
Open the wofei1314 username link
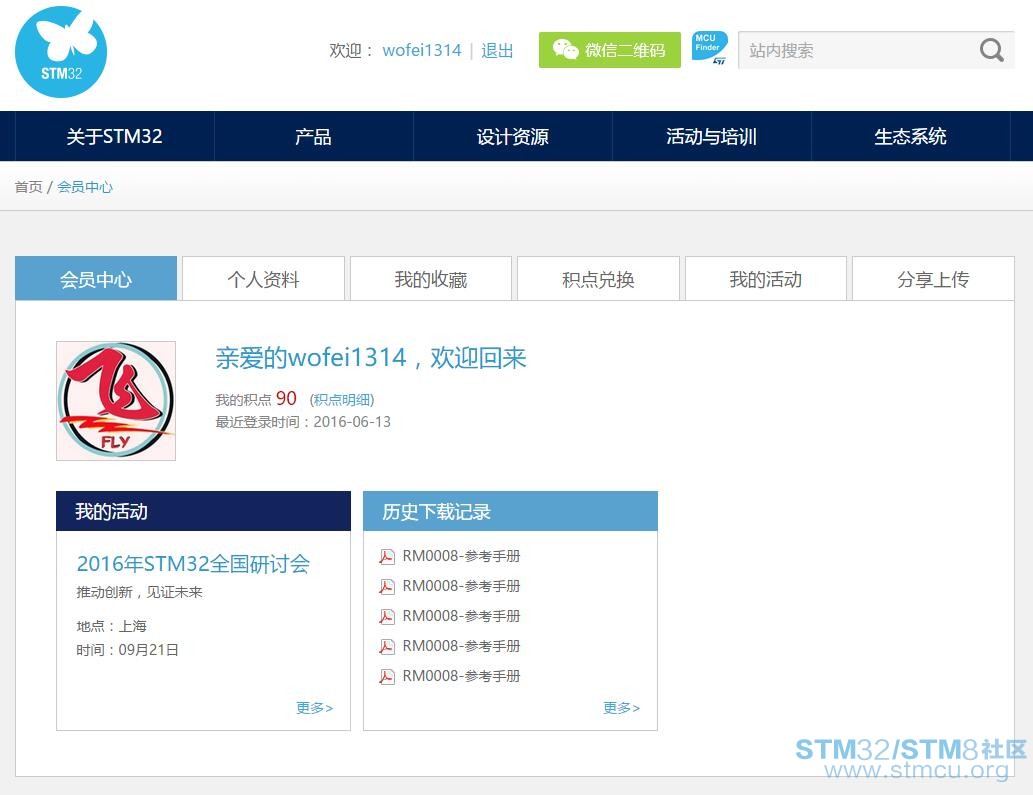coord(422,51)
